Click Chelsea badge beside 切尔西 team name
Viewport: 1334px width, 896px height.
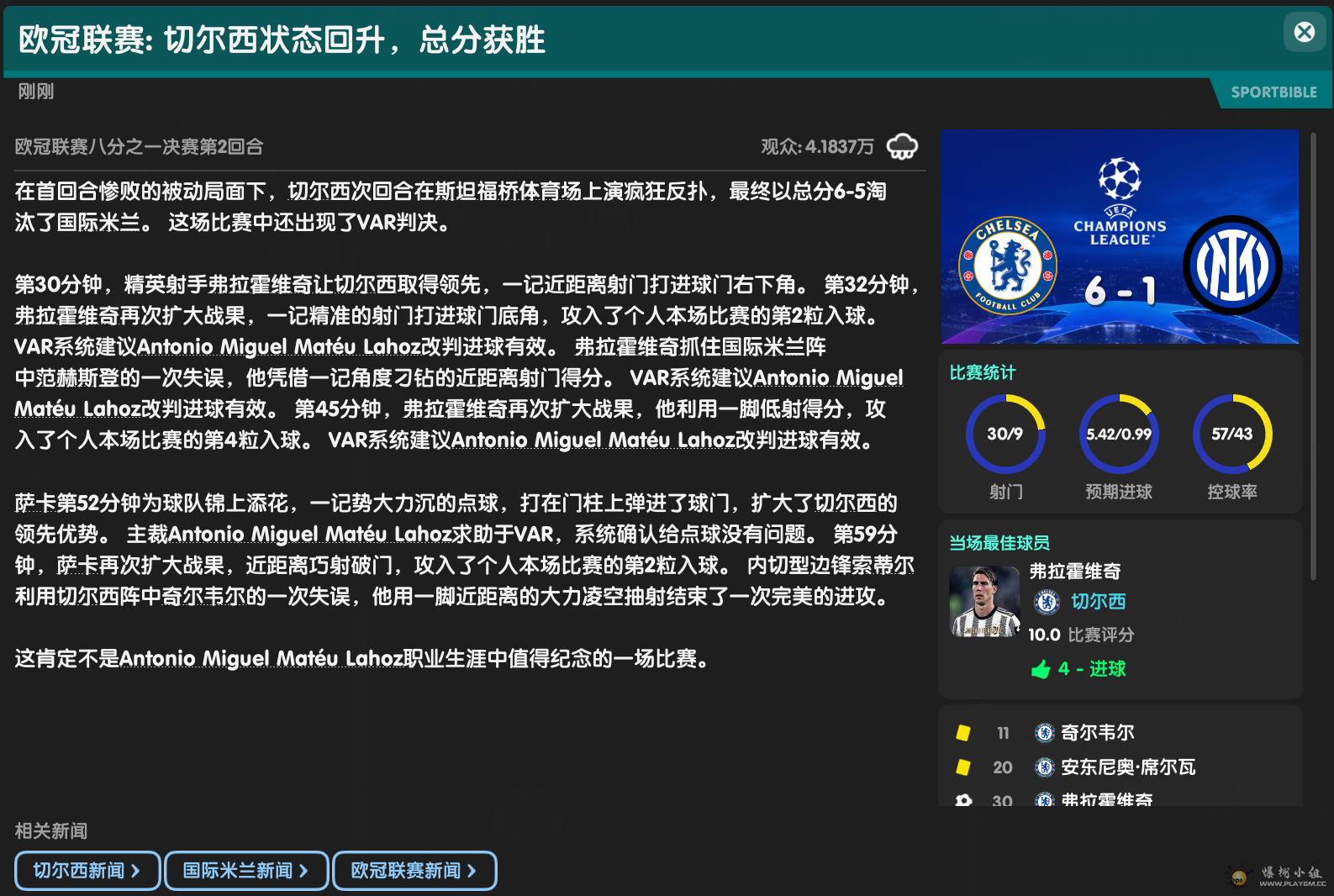click(x=1047, y=602)
